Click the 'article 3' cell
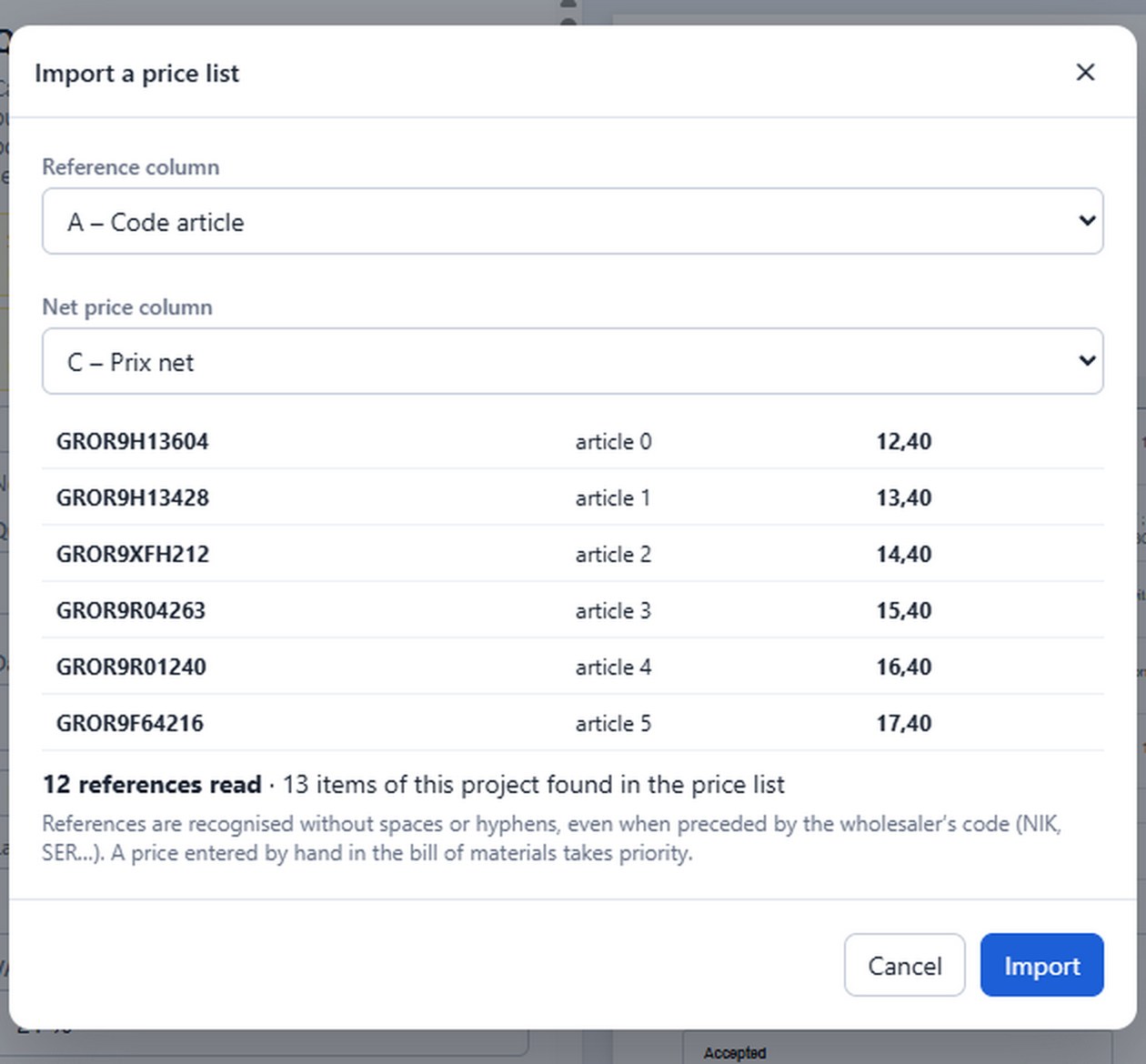Image resolution: width=1146 pixels, height=1064 pixels. (x=614, y=611)
